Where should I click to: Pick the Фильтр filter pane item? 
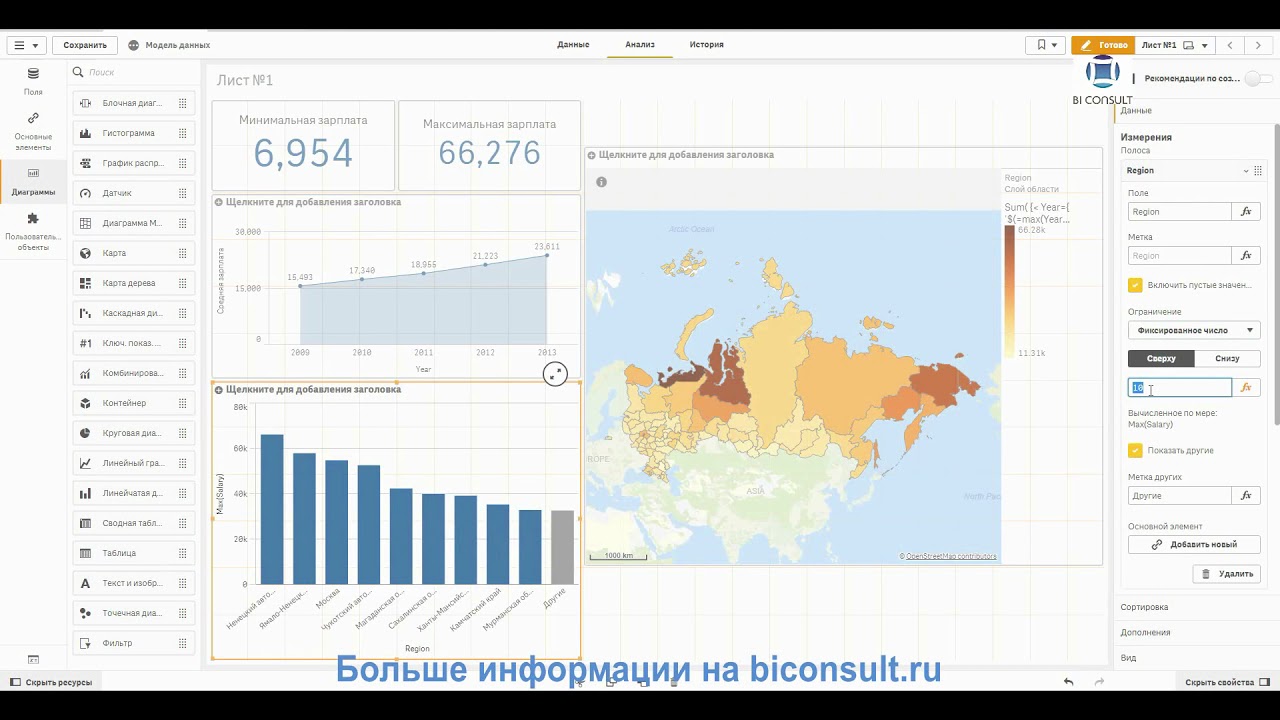[134, 643]
